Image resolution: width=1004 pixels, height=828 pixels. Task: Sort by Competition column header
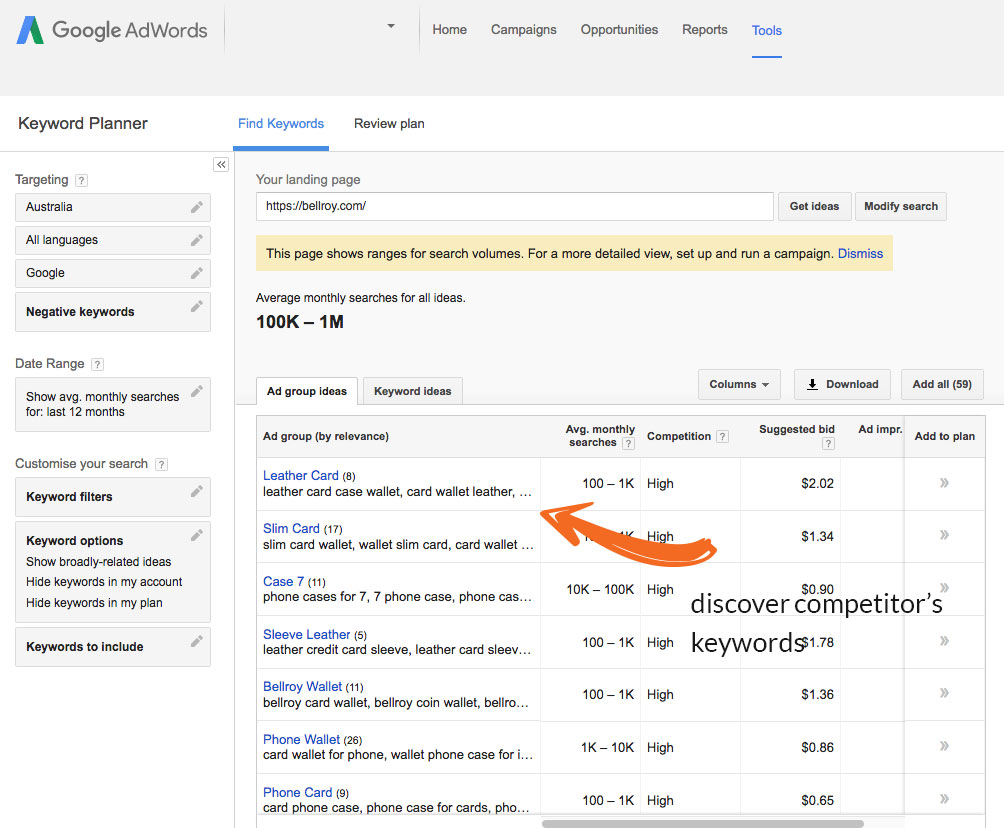tap(679, 437)
